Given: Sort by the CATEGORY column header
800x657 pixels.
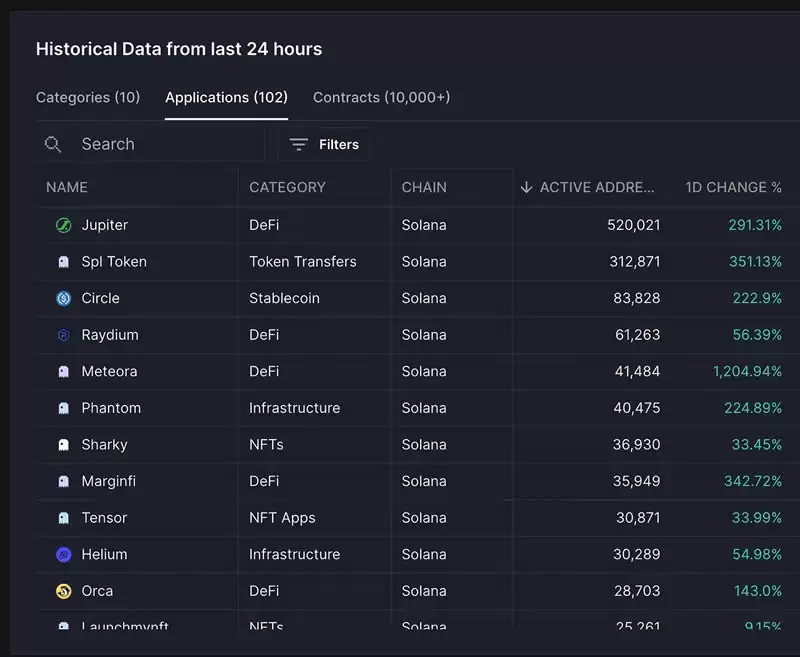Looking at the screenshot, I should click(287, 187).
